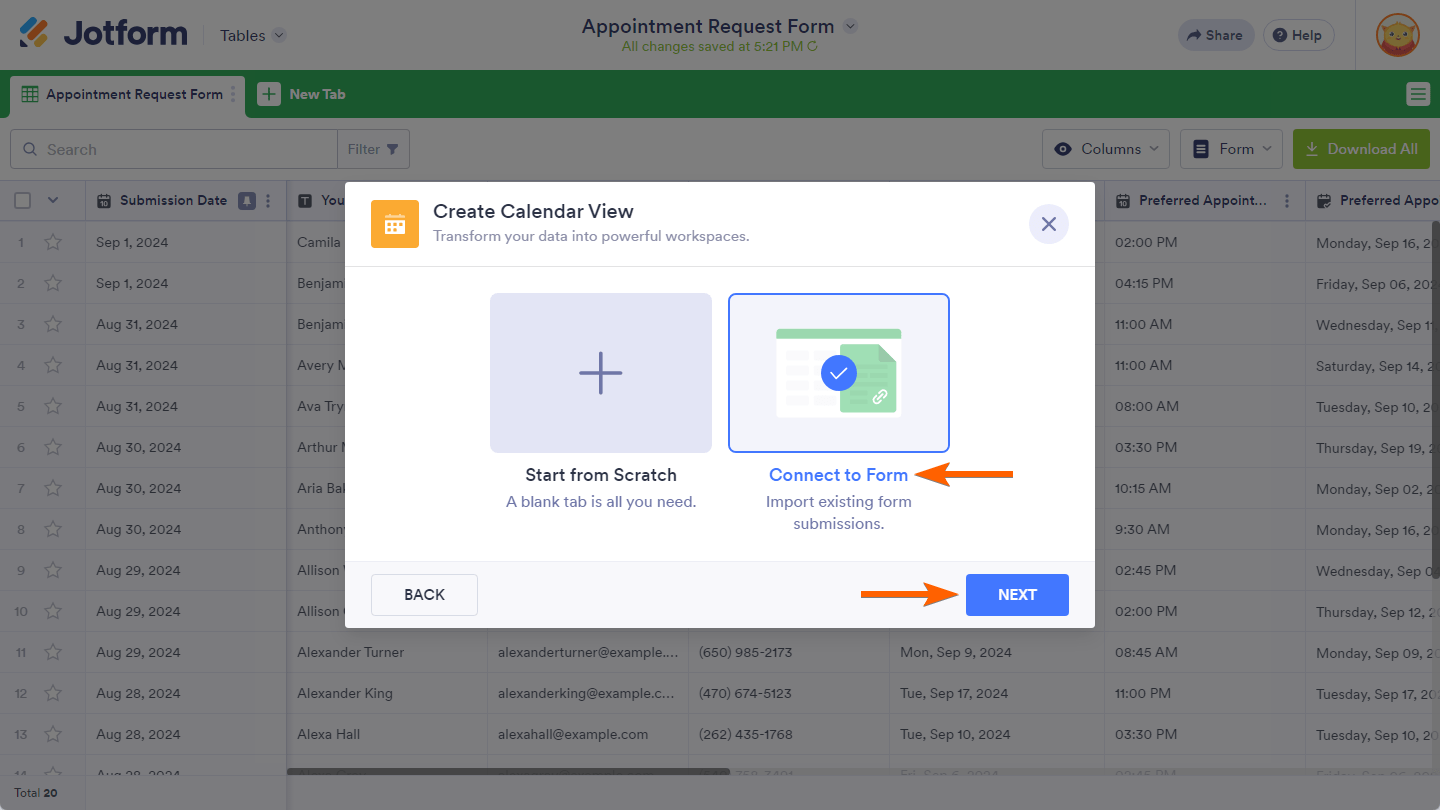1440x810 pixels.
Task: Click the bell icon in Submission Date header
Action: 247,201
